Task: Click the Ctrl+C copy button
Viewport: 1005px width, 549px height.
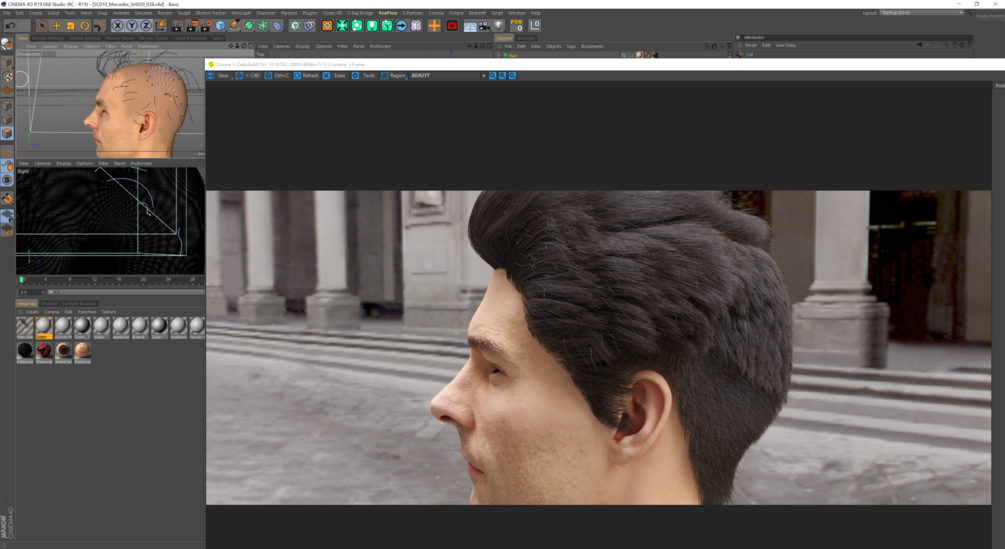Action: coord(276,76)
